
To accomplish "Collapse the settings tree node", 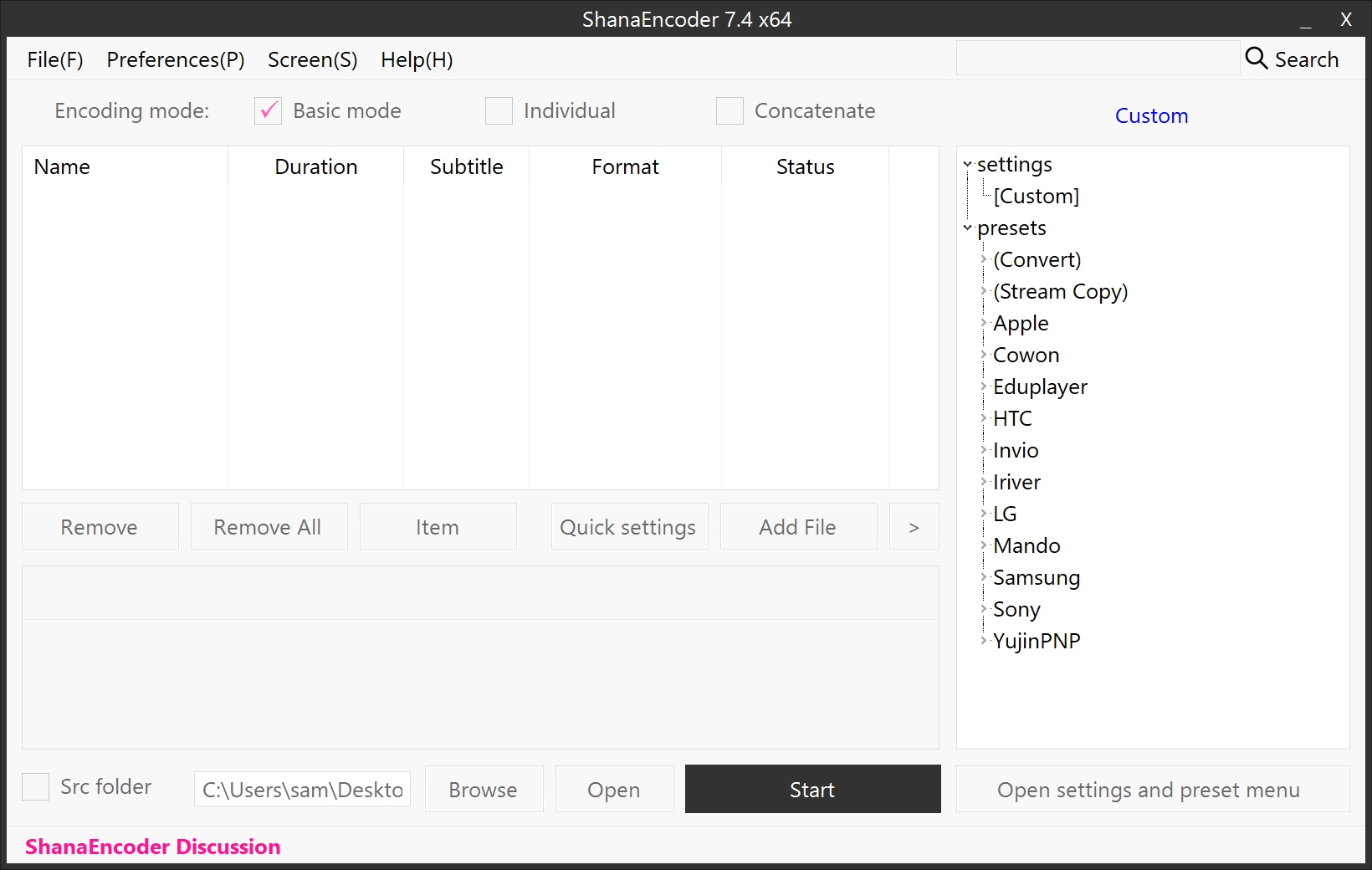I will tap(968, 165).
